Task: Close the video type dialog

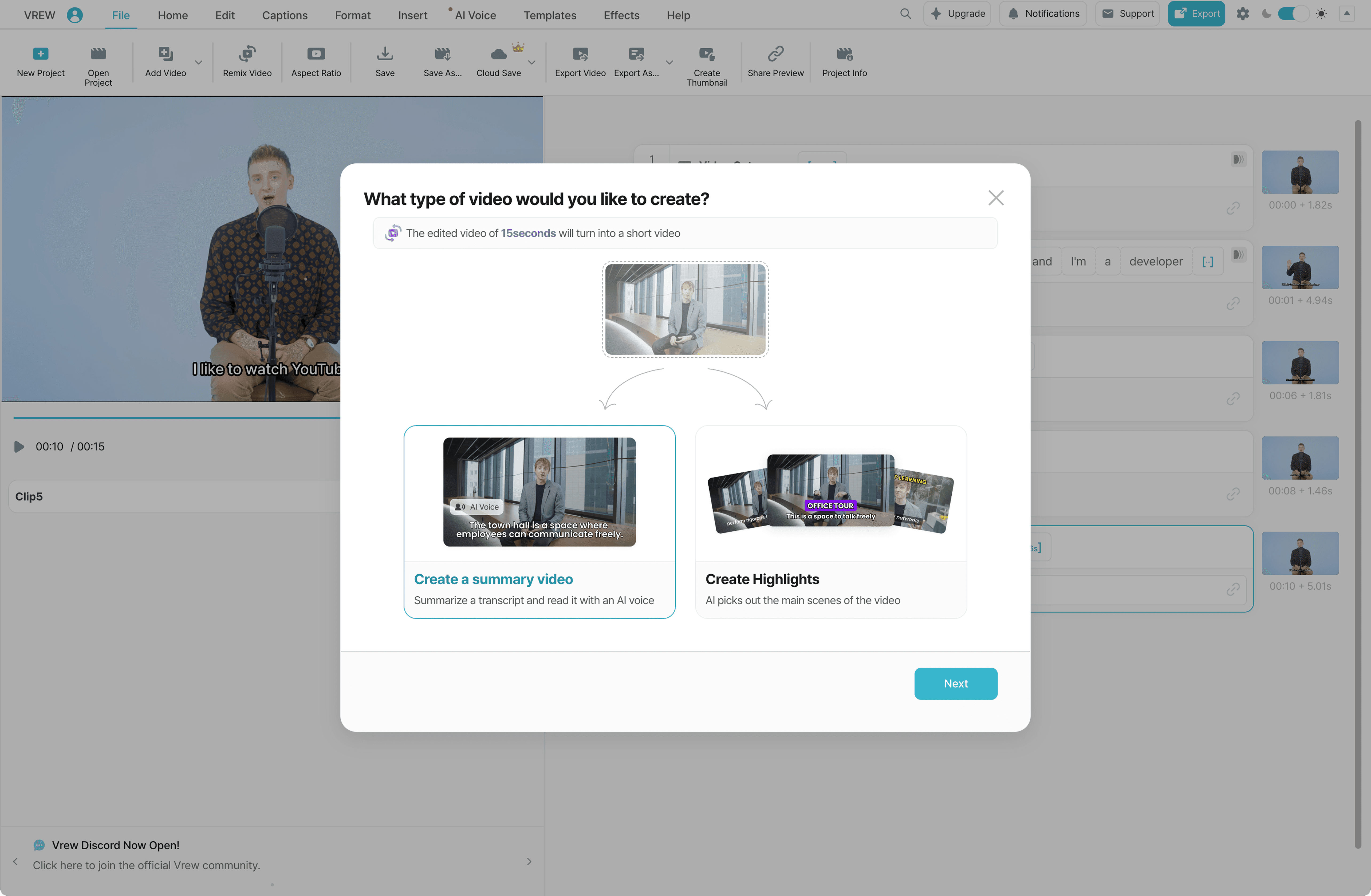Action: 995,198
